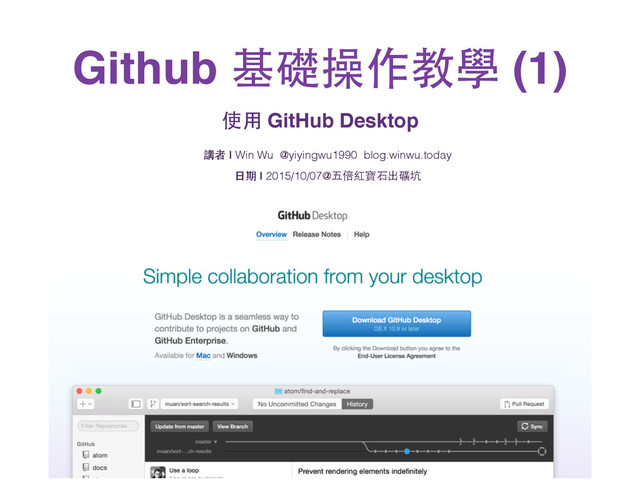
Task: Switch to No Uncommitted Changes view
Action: tap(297, 404)
